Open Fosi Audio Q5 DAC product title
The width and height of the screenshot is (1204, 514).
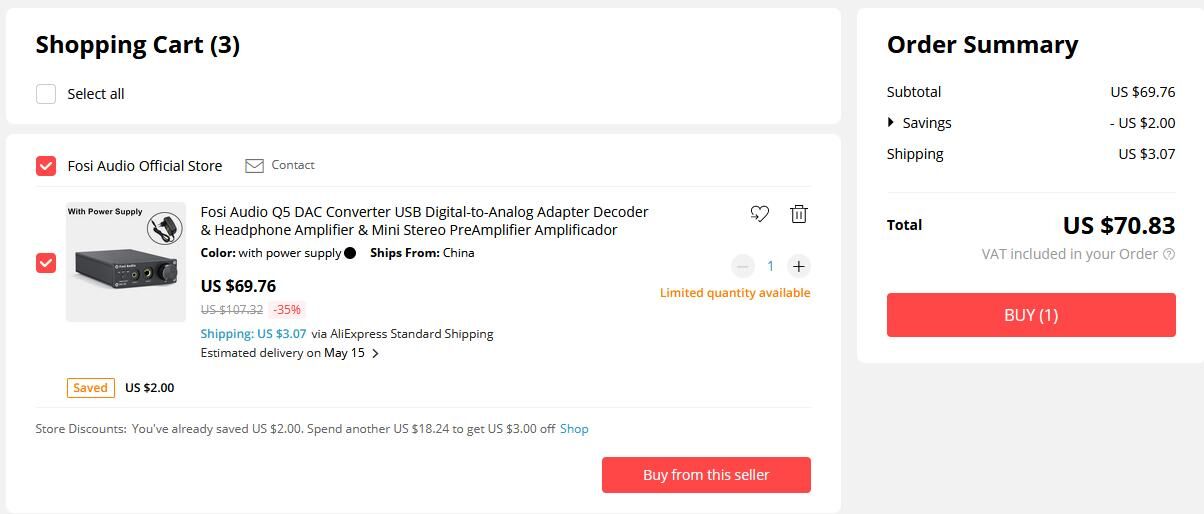pyautogui.click(x=424, y=221)
